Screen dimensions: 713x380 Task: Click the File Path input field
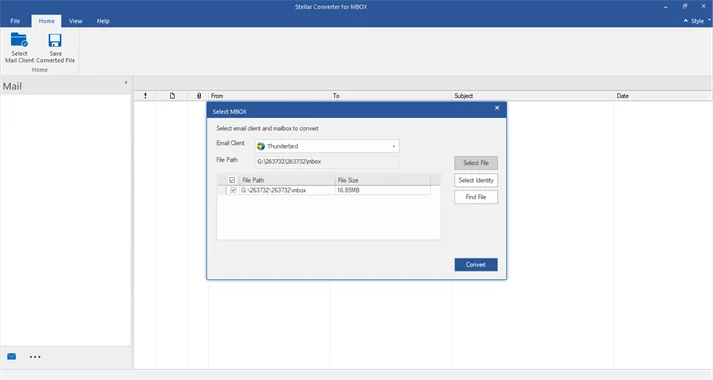click(x=327, y=161)
